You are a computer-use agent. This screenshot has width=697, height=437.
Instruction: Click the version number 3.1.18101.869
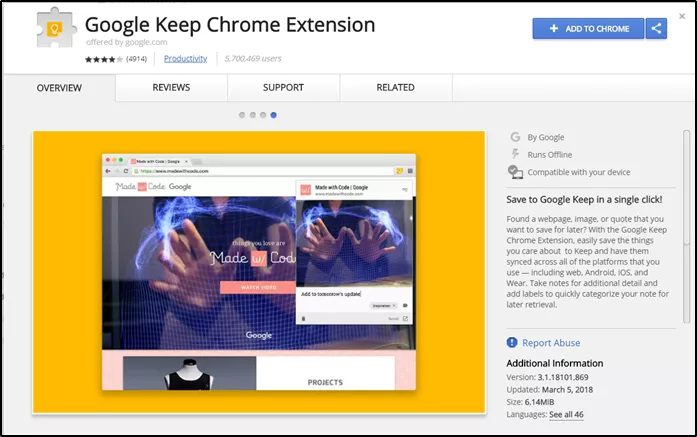point(563,377)
